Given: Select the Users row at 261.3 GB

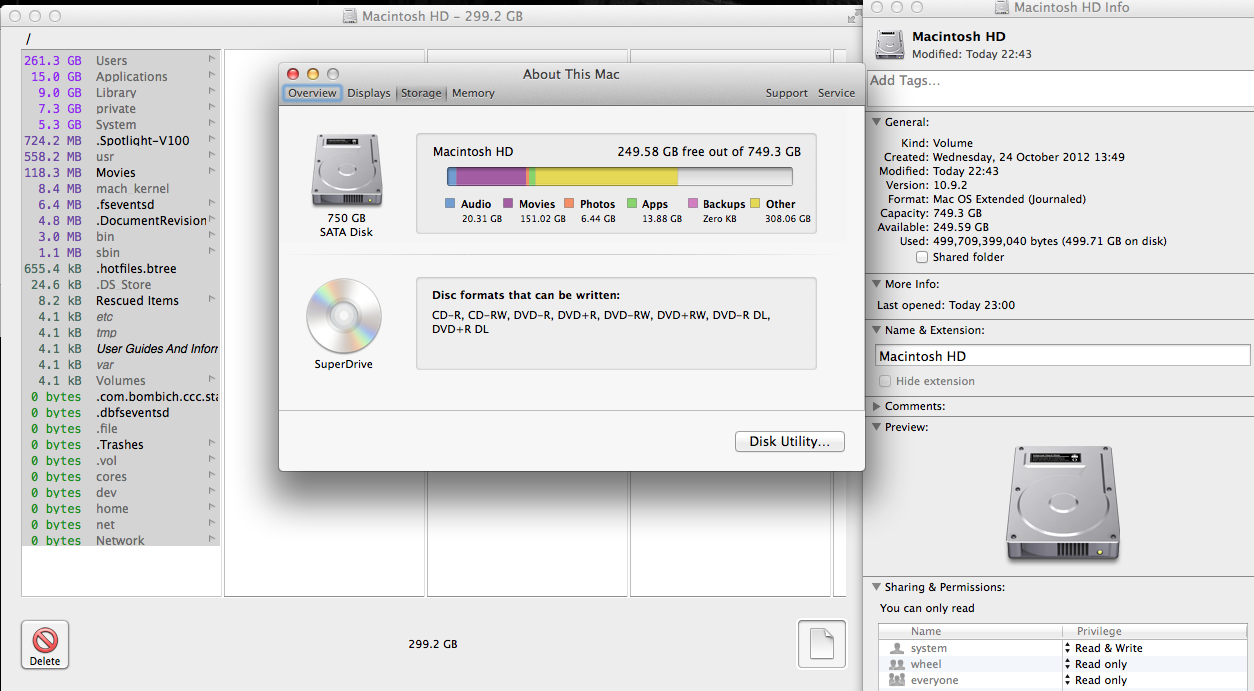Looking at the screenshot, I should pyautogui.click(x=121, y=60).
